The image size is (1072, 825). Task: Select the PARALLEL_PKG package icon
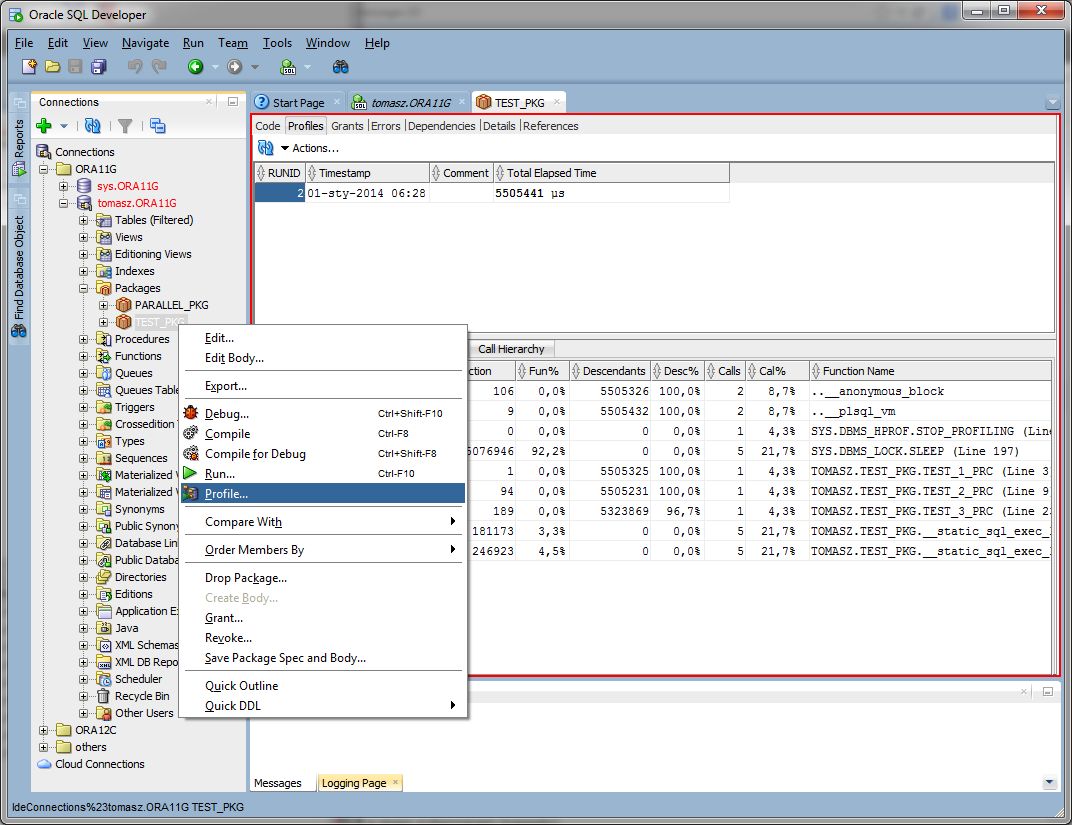pyautogui.click(x=124, y=305)
